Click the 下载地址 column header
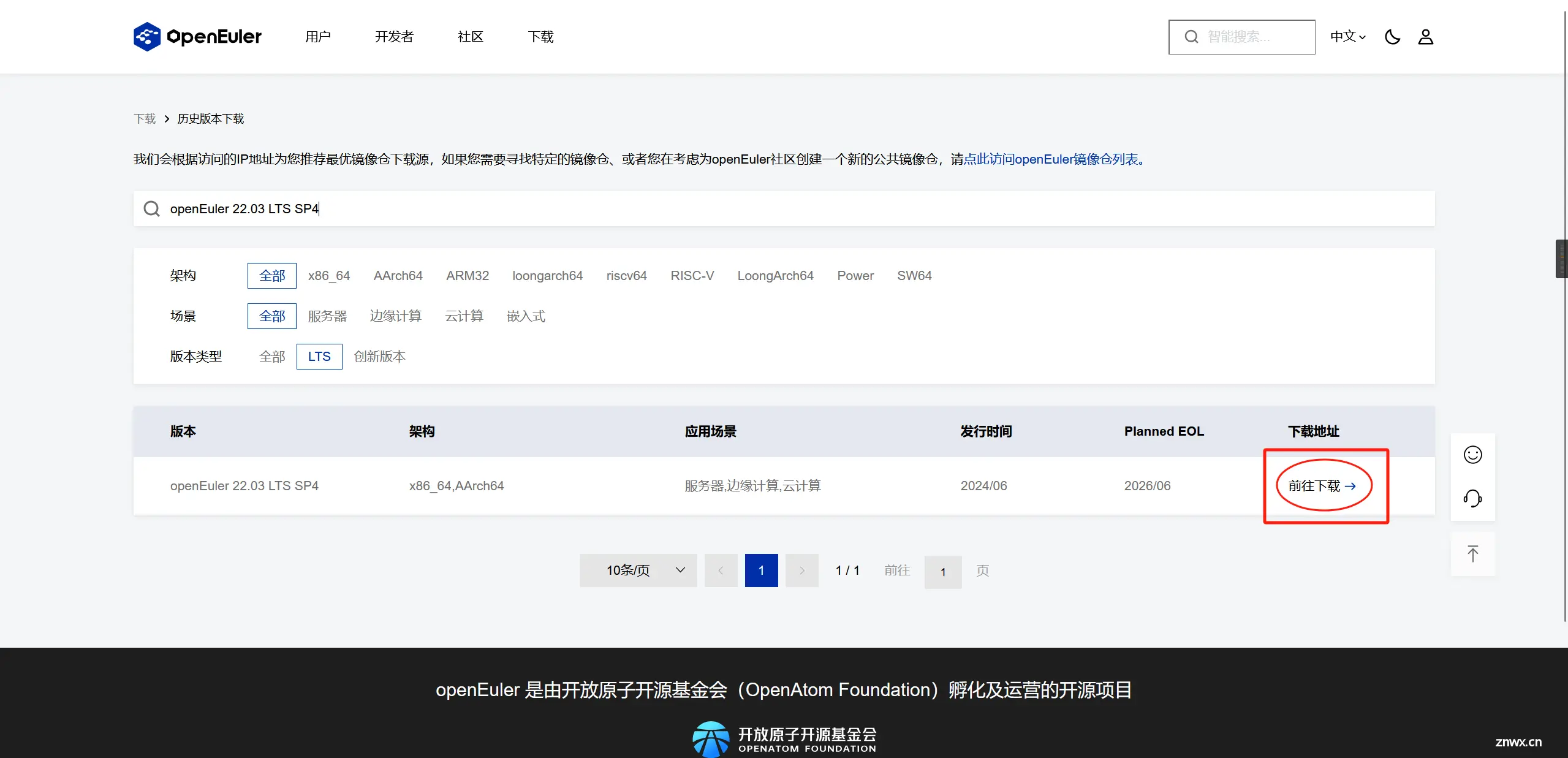The width and height of the screenshot is (1568, 758). coord(1314,431)
